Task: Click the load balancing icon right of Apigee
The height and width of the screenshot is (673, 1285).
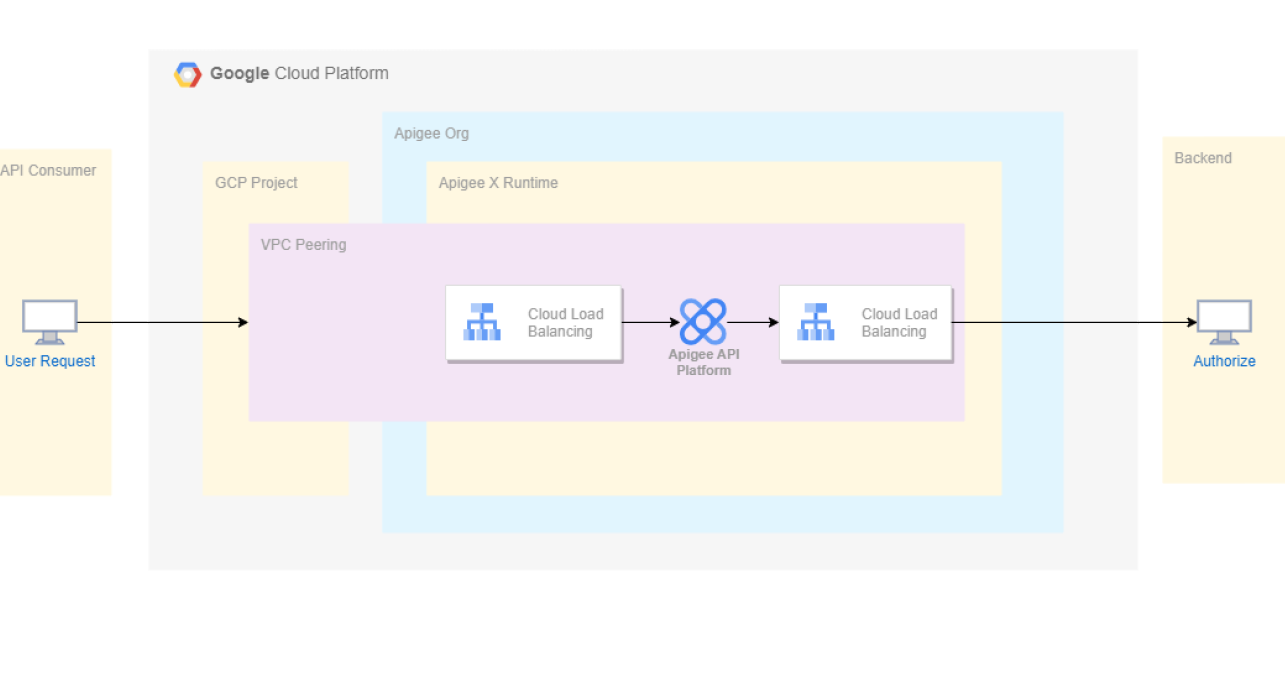Action: coord(816,322)
